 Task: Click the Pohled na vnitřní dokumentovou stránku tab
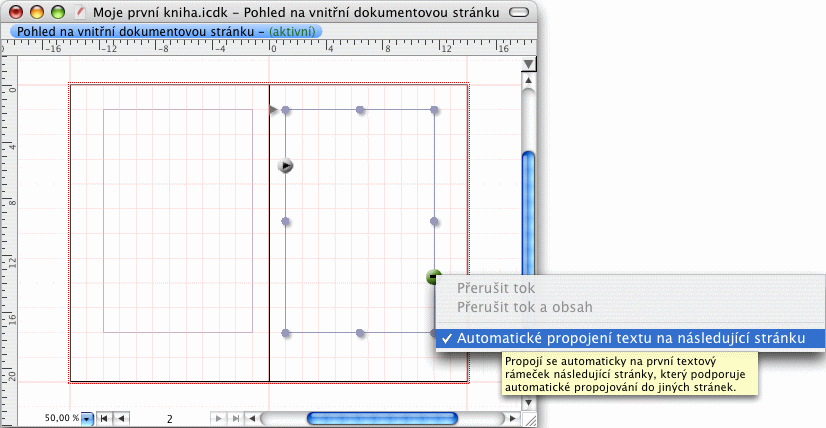click(166, 32)
